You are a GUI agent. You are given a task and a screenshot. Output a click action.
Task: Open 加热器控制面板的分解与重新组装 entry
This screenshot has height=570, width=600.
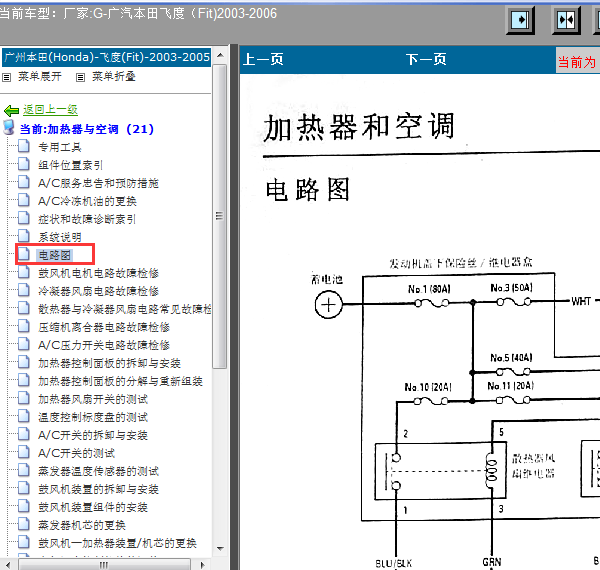(x=121, y=381)
